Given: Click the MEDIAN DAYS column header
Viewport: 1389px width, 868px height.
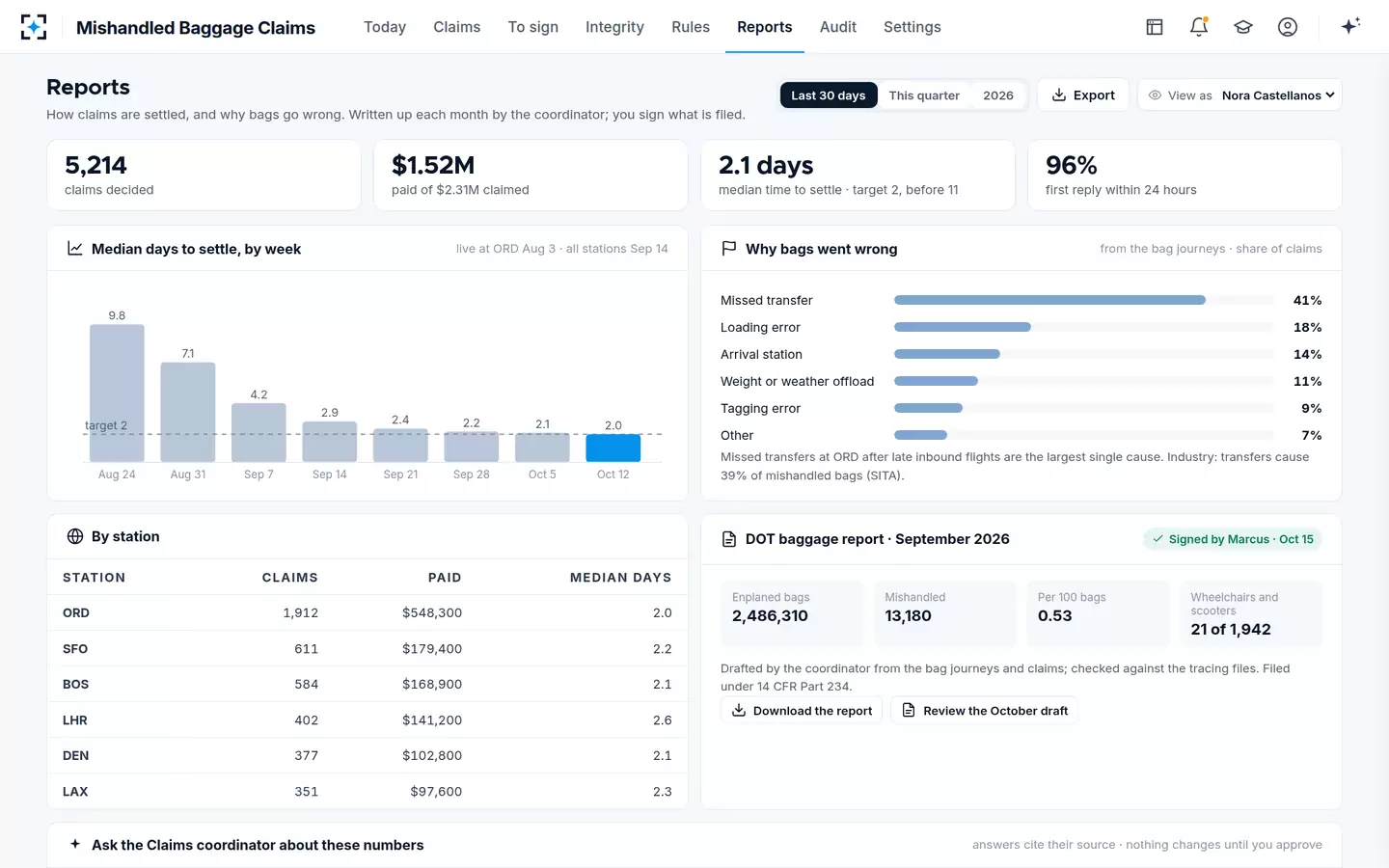Looking at the screenshot, I should click(620, 578).
